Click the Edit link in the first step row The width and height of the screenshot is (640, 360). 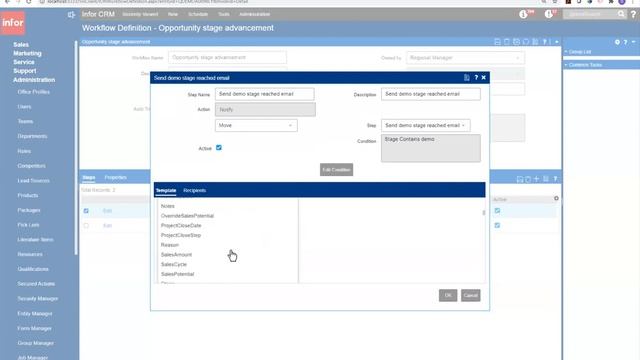tap(107, 211)
